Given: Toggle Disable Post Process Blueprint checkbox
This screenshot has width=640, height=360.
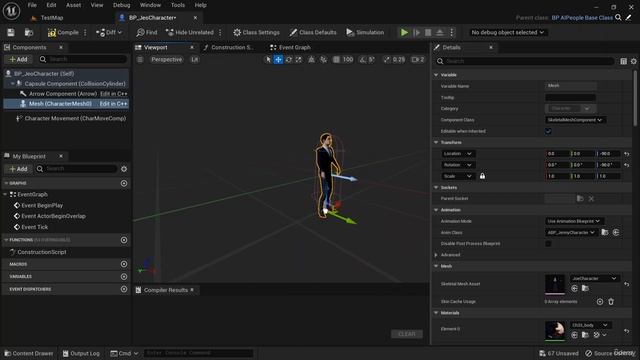Looking at the screenshot, I should point(548,244).
